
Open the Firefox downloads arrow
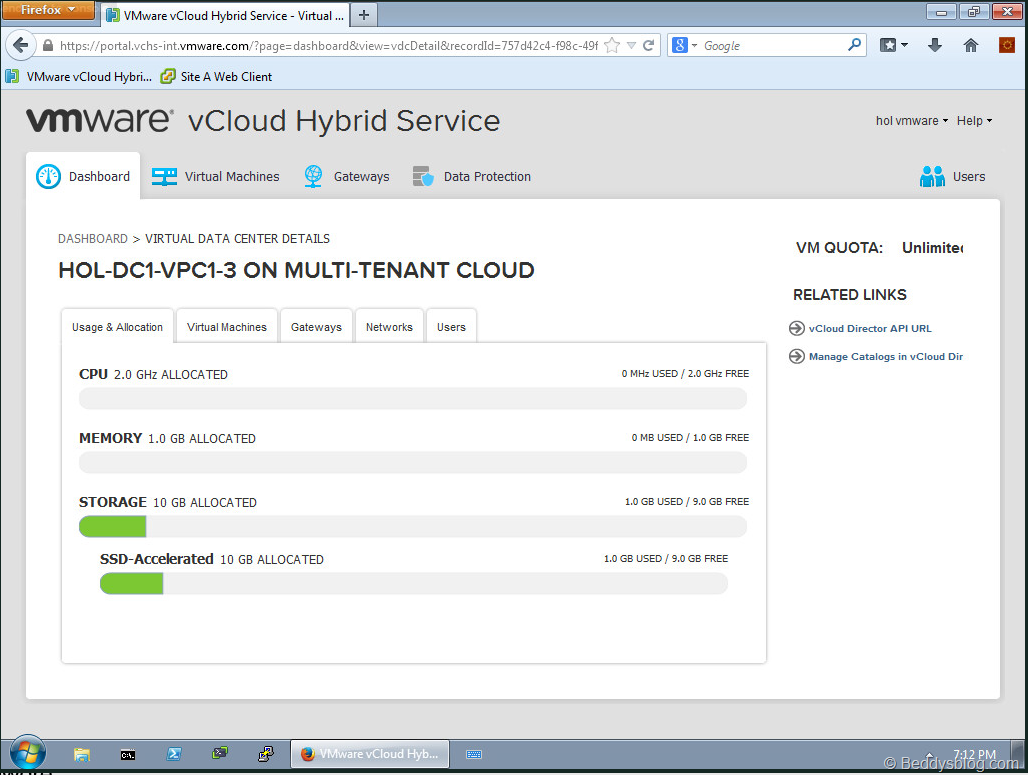coord(935,45)
